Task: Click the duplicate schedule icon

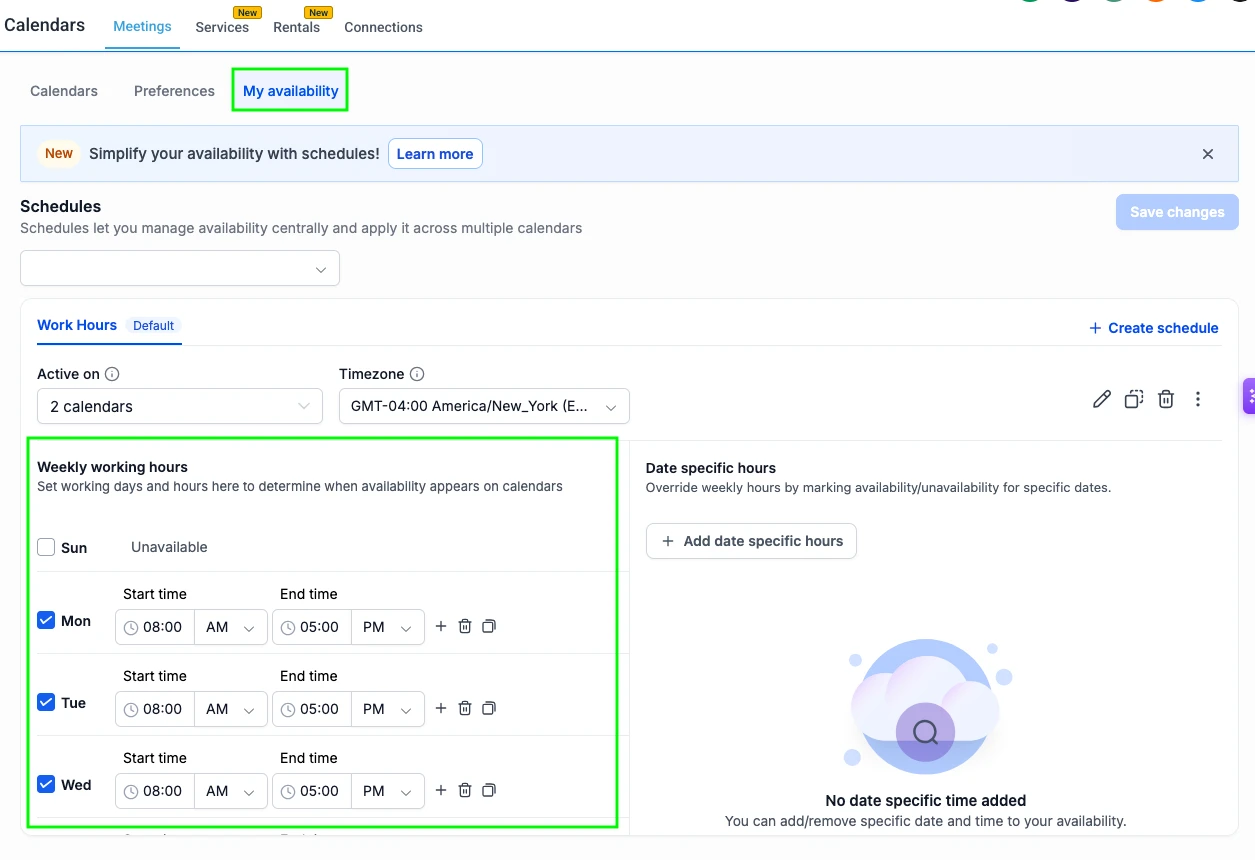Action: [x=1134, y=400]
